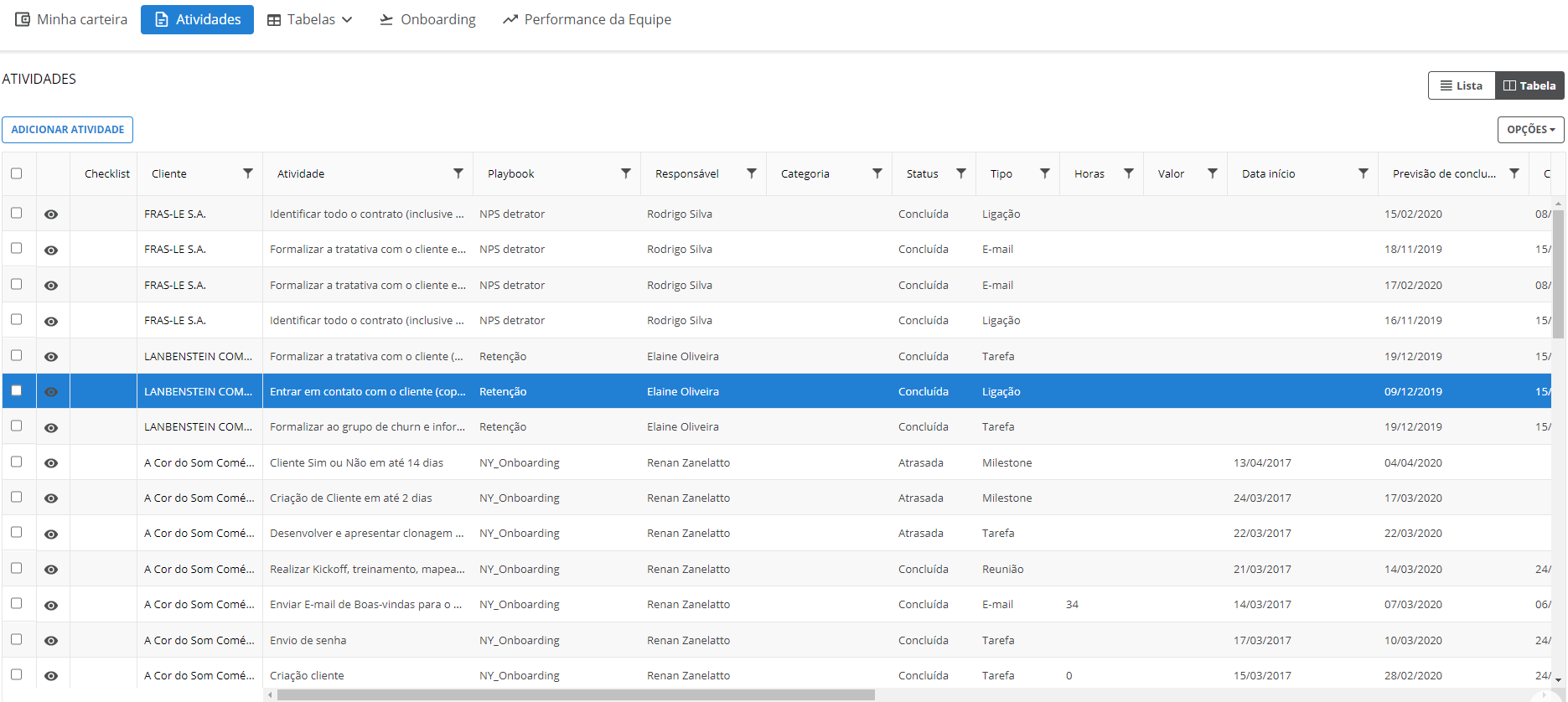The height and width of the screenshot is (702, 1568).
Task: Select the LANBENSTEIN Formalizar a tratativa cell
Action: click(367, 356)
